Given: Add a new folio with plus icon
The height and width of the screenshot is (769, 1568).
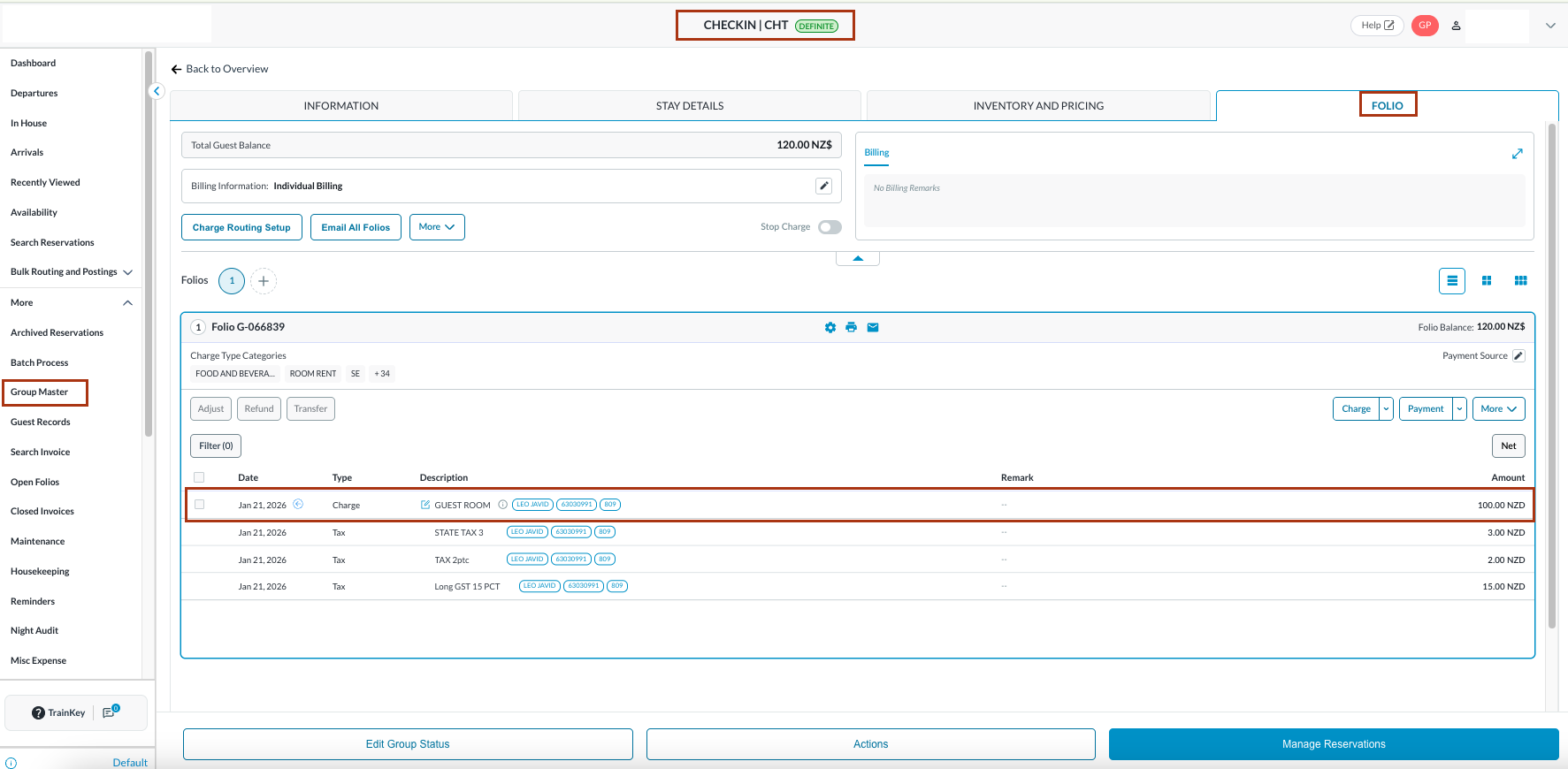Looking at the screenshot, I should 264,281.
